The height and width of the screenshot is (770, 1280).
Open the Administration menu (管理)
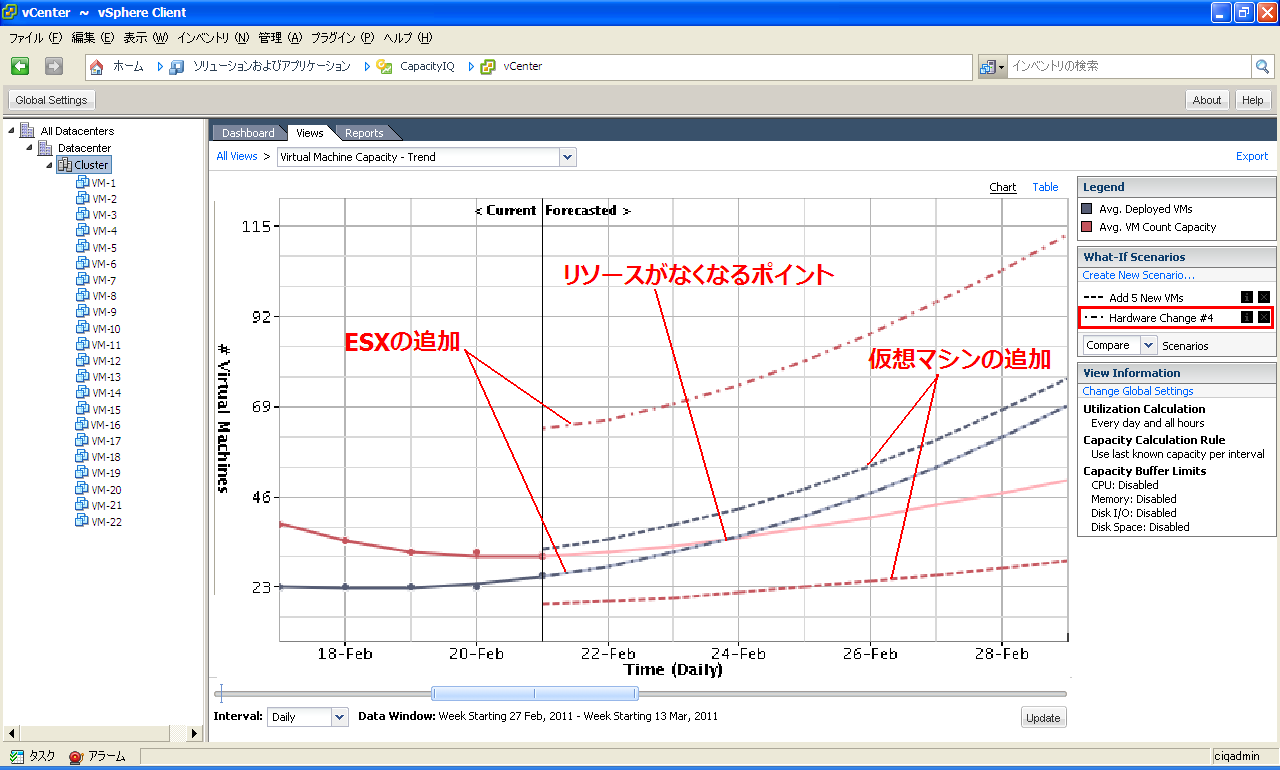point(280,38)
